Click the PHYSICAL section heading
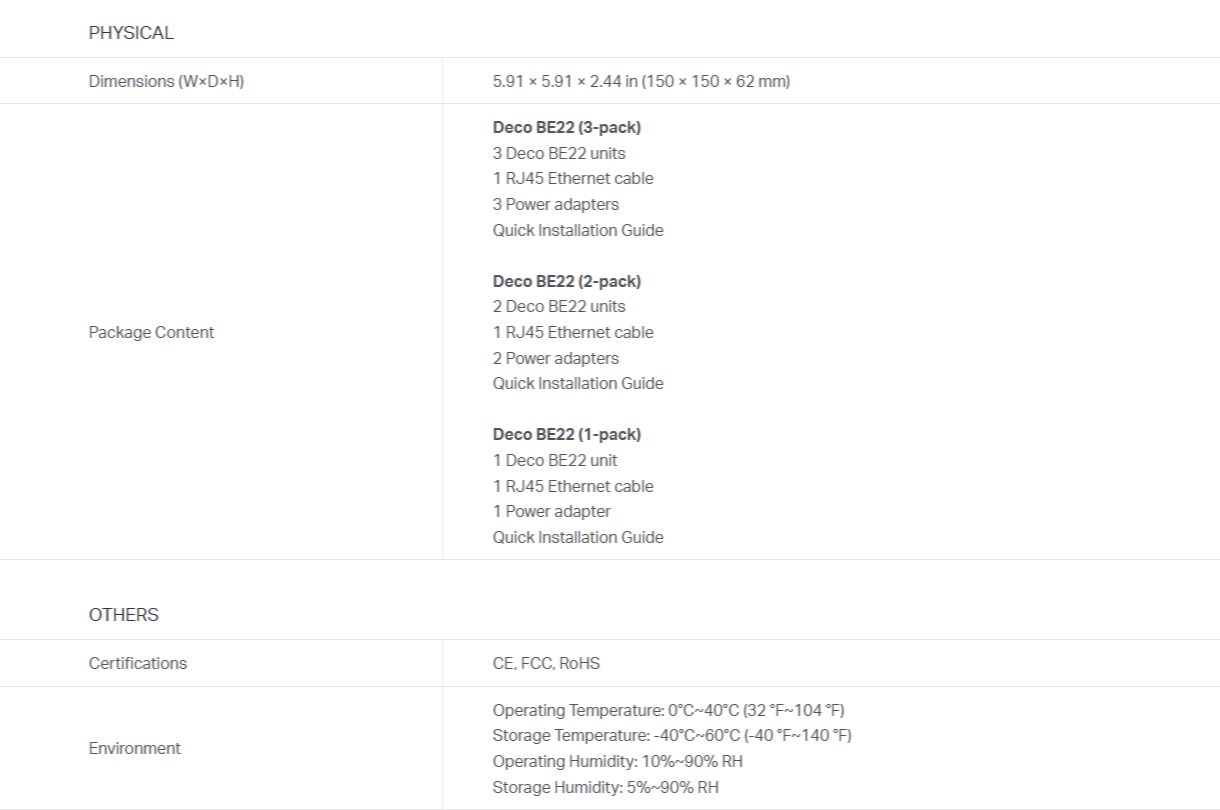Viewport: 1220px width, 810px height. tap(131, 33)
